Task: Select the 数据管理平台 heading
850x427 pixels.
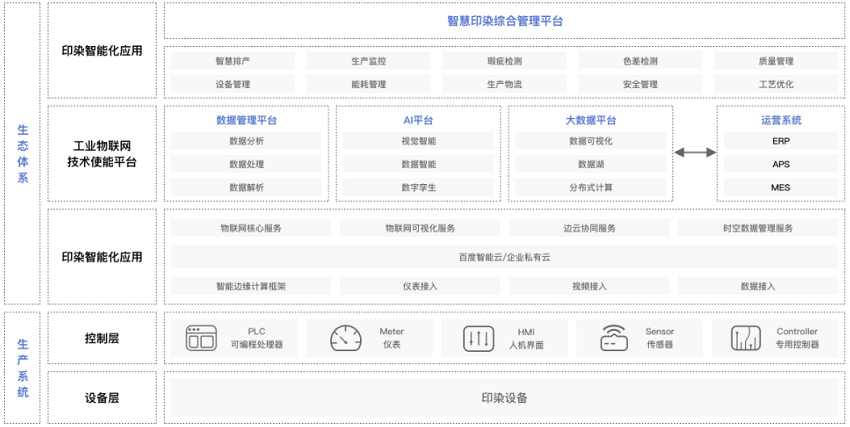Action: (x=246, y=120)
